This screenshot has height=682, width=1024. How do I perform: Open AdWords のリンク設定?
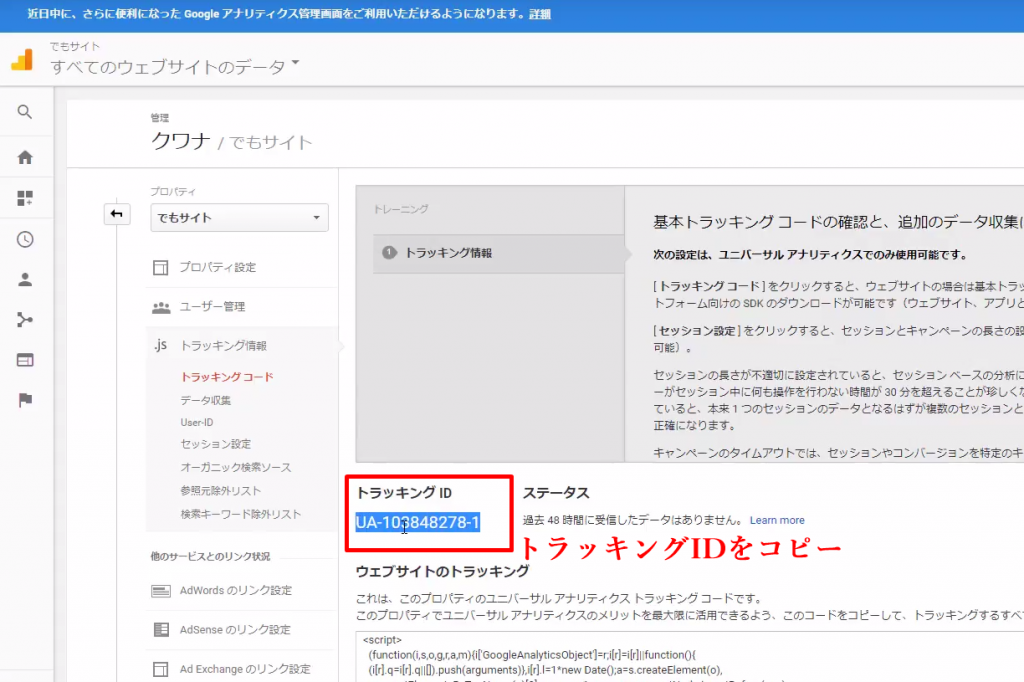point(236,591)
